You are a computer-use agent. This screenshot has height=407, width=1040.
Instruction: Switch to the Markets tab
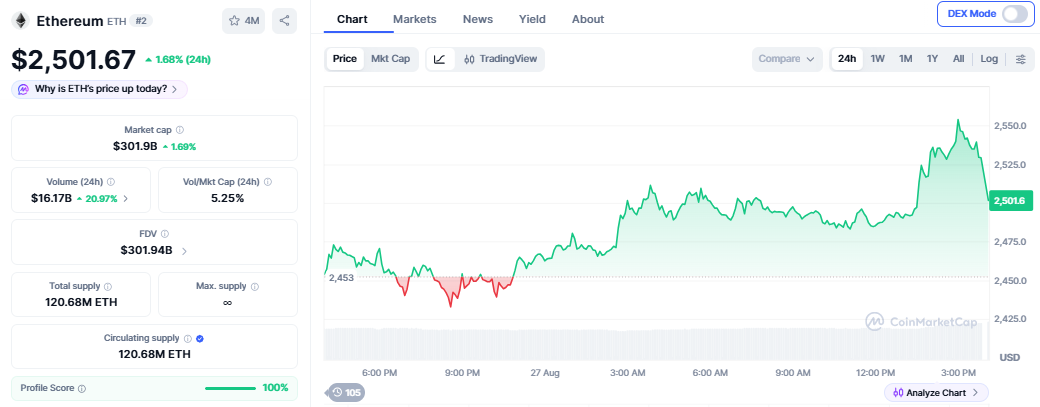point(415,19)
